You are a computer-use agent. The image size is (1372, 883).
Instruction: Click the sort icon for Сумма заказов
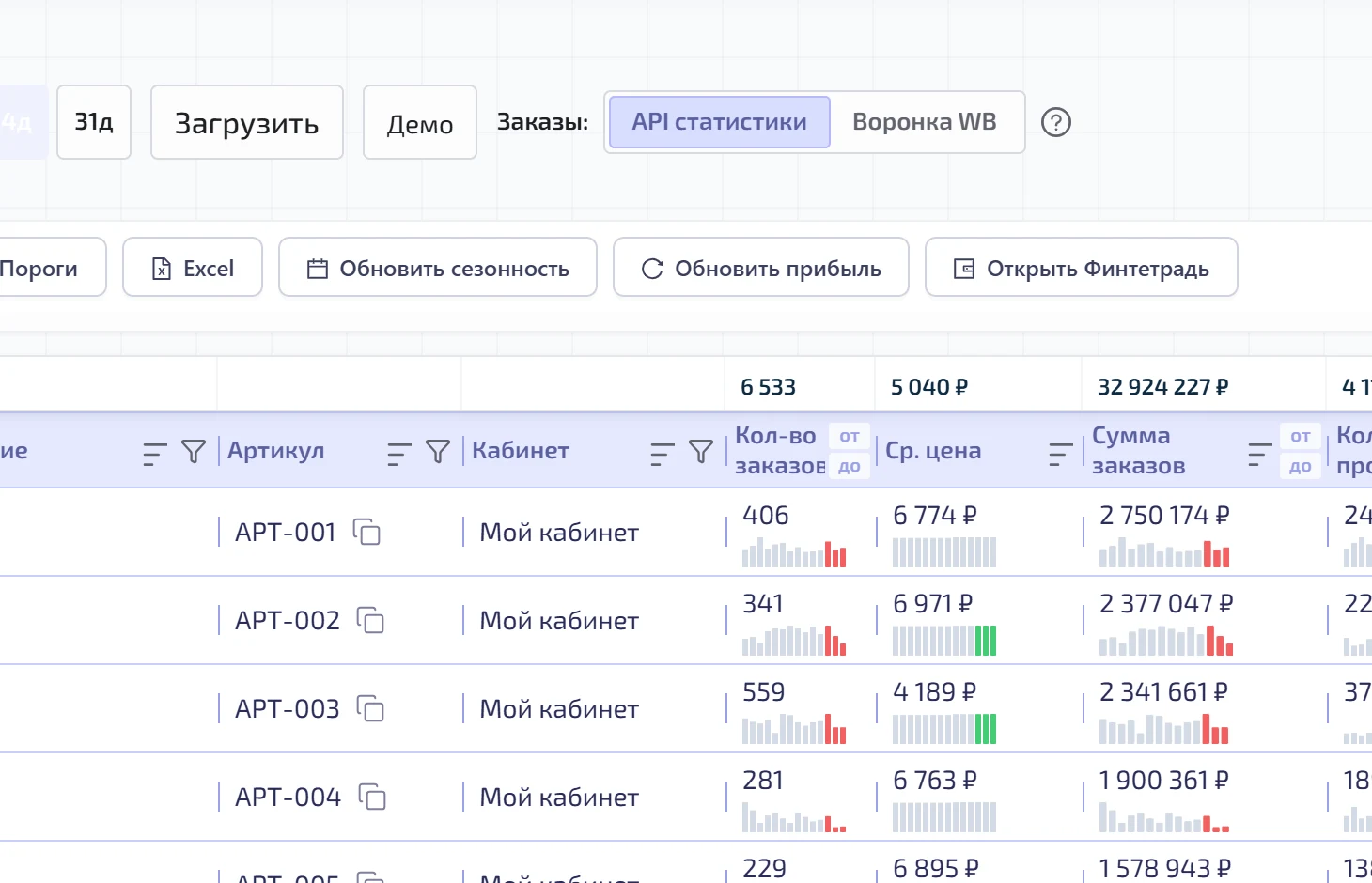click(1260, 454)
